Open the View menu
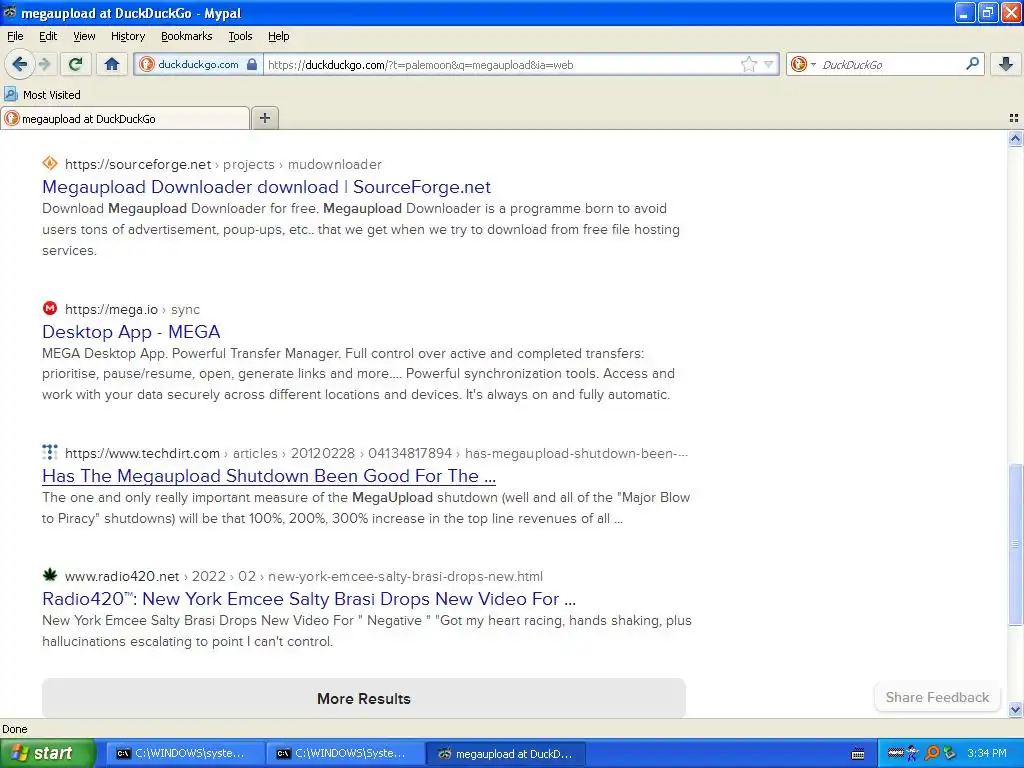This screenshot has height=768, width=1024. coord(84,36)
